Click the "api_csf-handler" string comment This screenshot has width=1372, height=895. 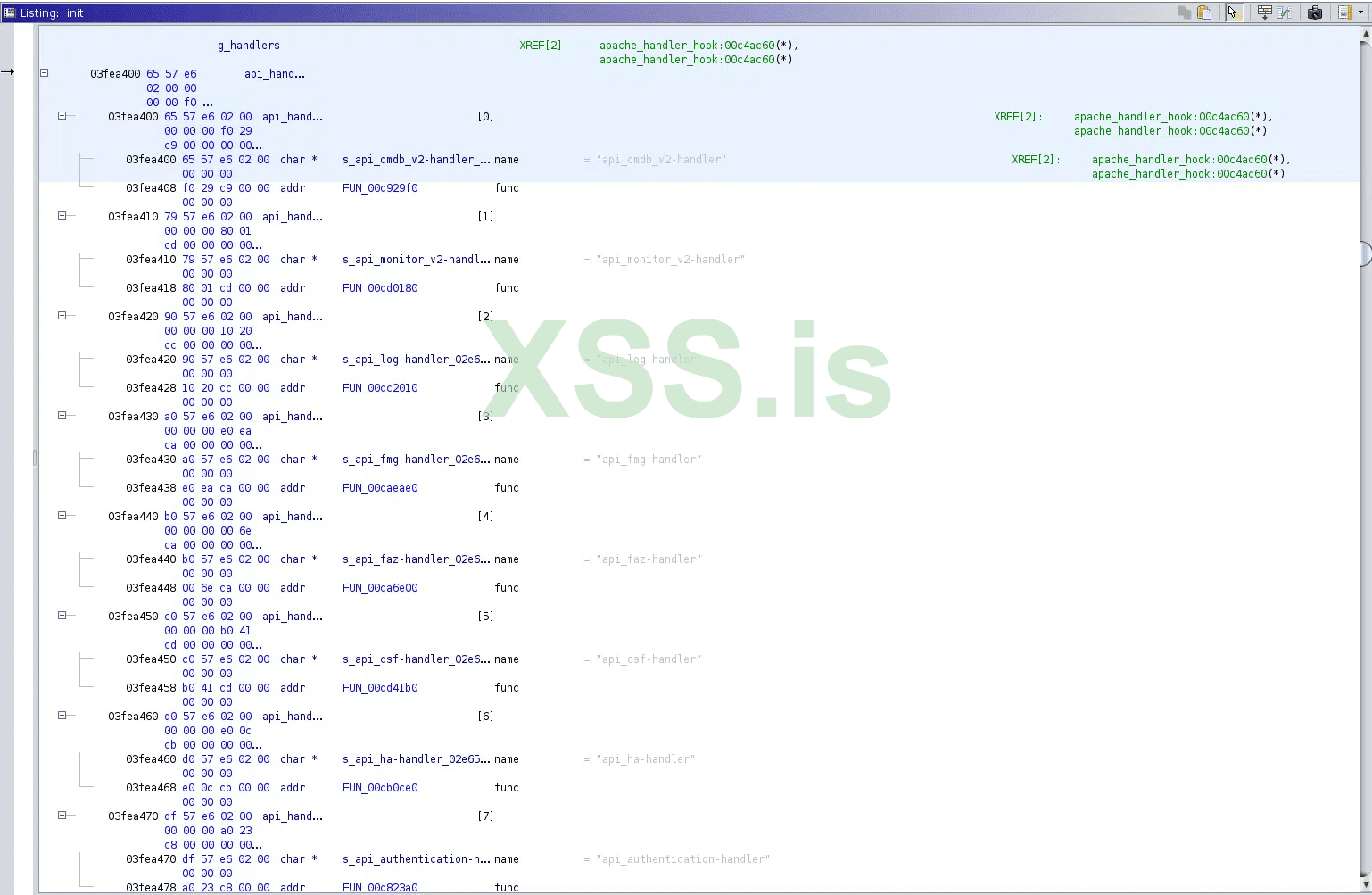(649, 659)
